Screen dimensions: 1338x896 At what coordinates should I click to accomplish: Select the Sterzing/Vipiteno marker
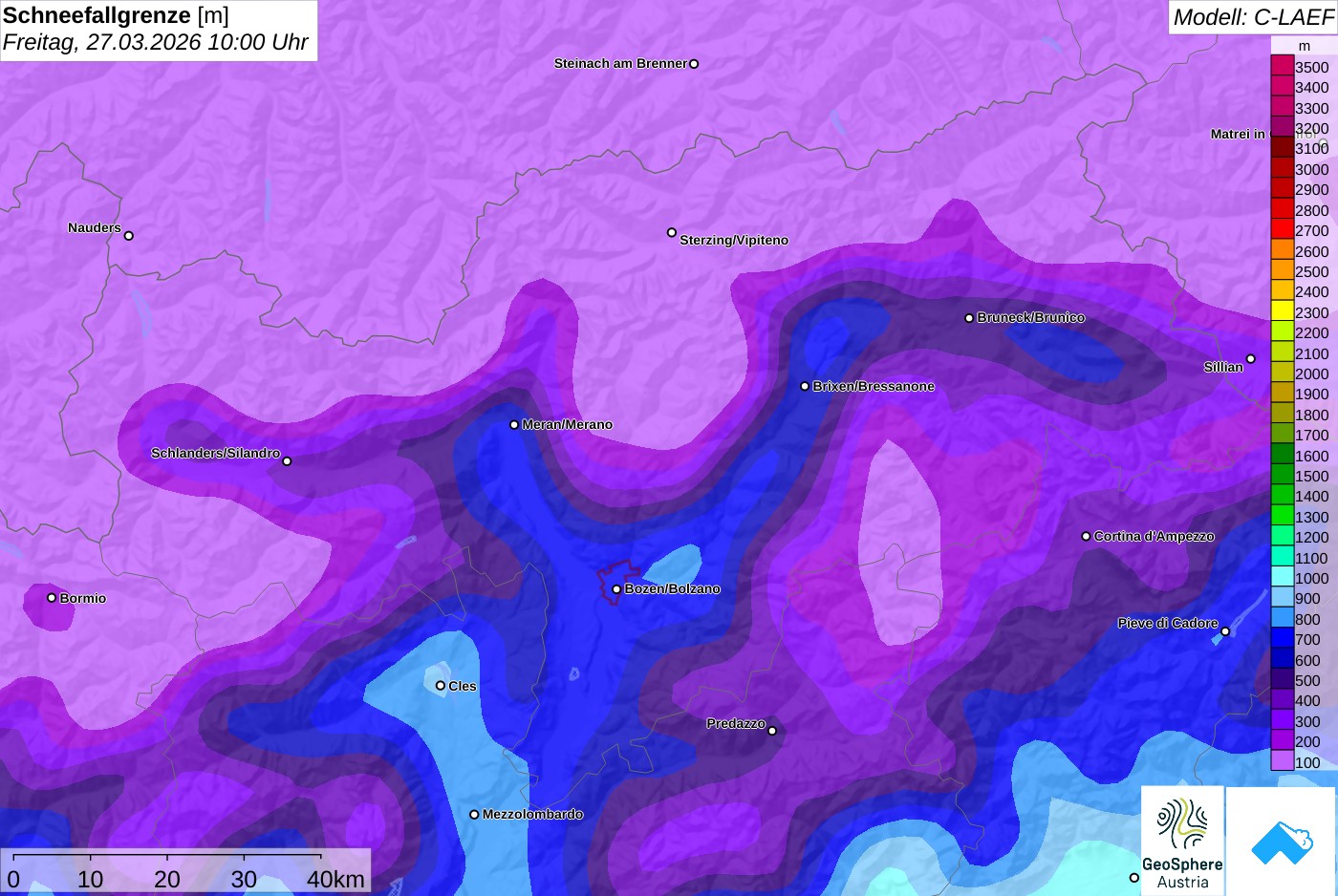pyautogui.click(x=672, y=233)
